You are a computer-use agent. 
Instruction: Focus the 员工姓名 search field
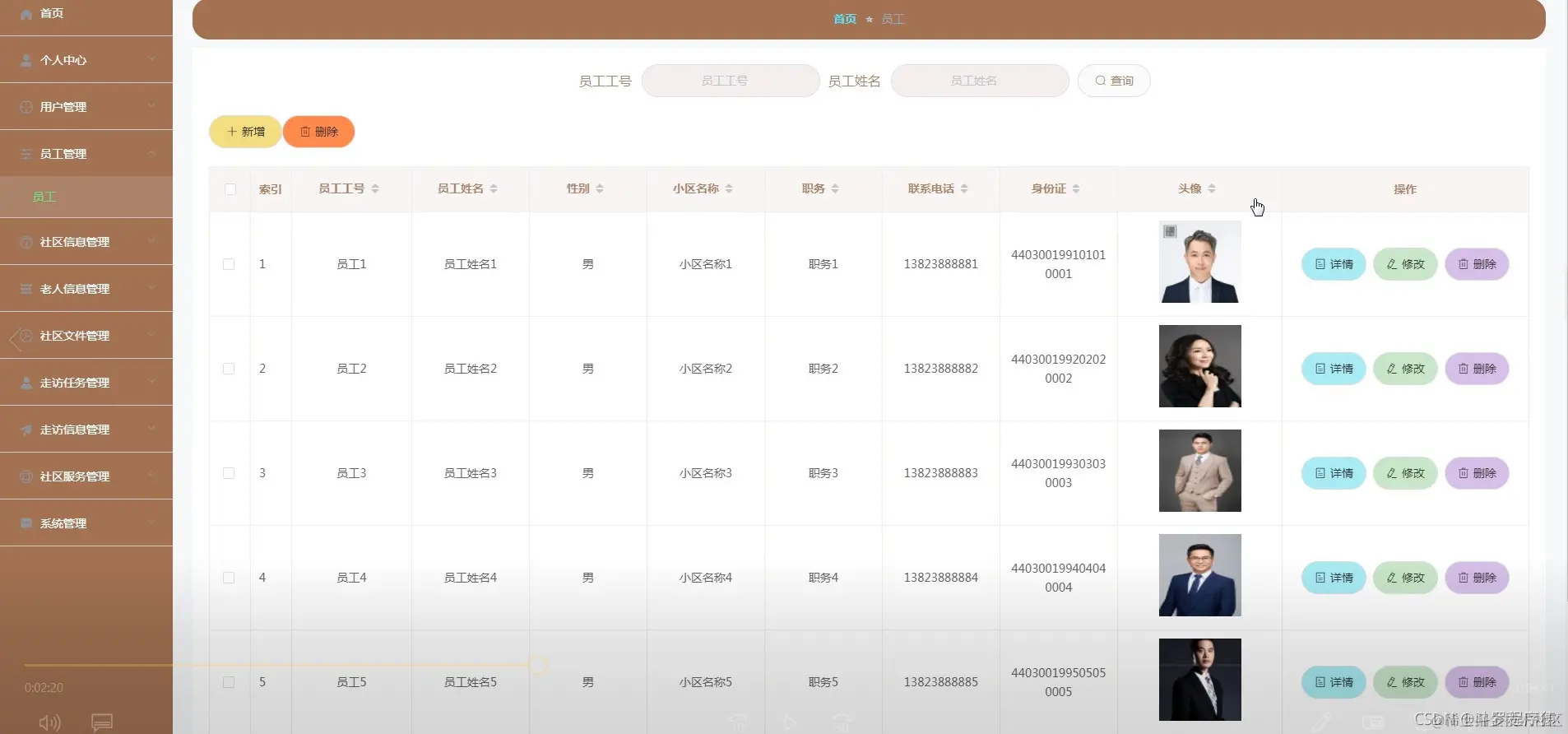980,81
